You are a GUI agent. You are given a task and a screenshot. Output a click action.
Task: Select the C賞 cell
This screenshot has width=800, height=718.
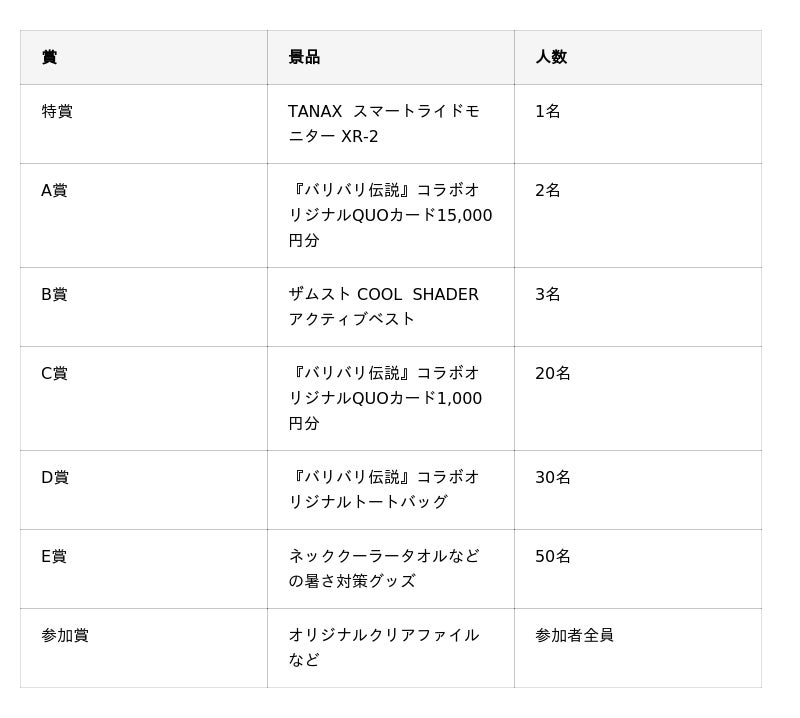pyautogui.click(x=143, y=399)
